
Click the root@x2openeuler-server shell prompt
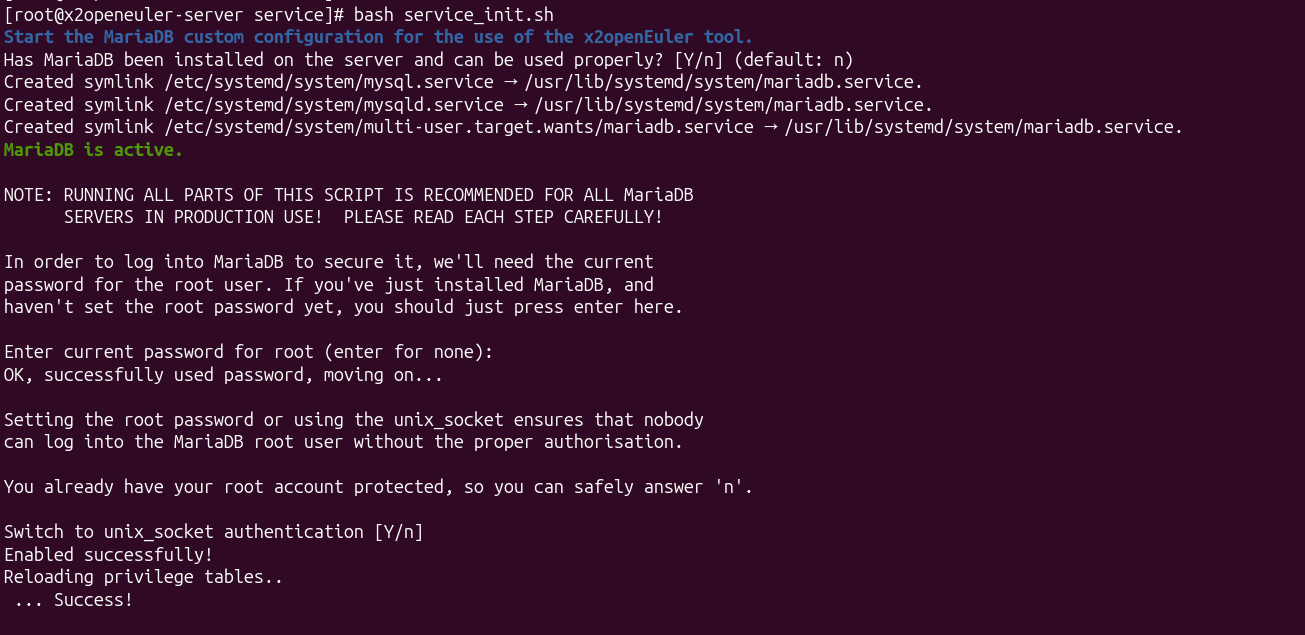[x=174, y=15]
